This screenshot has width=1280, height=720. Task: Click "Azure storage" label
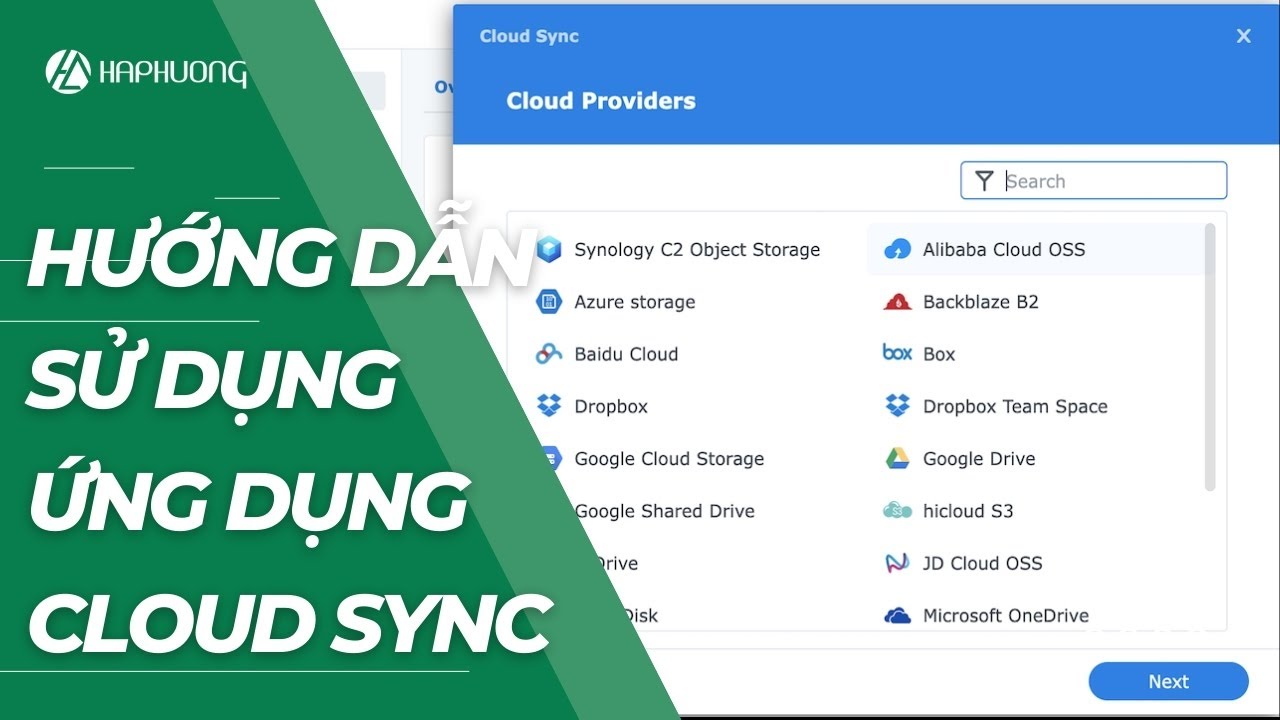click(x=635, y=302)
